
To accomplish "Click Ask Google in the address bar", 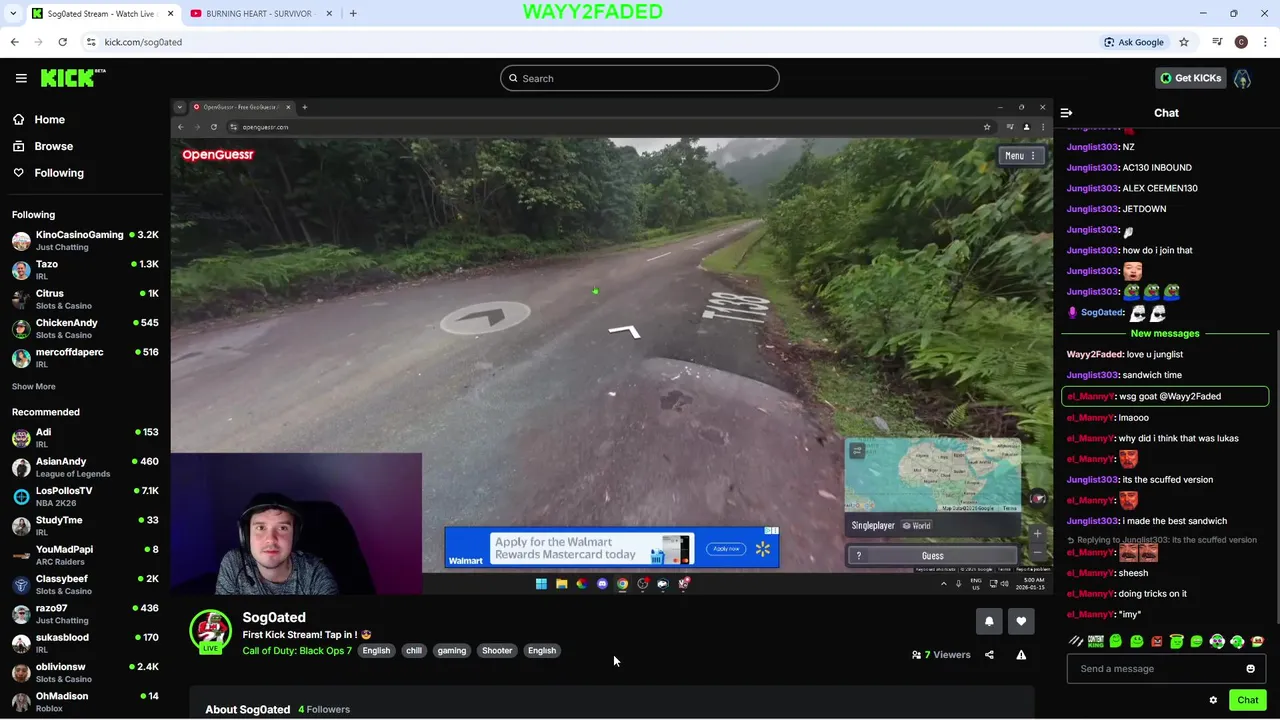I will coord(1134,42).
